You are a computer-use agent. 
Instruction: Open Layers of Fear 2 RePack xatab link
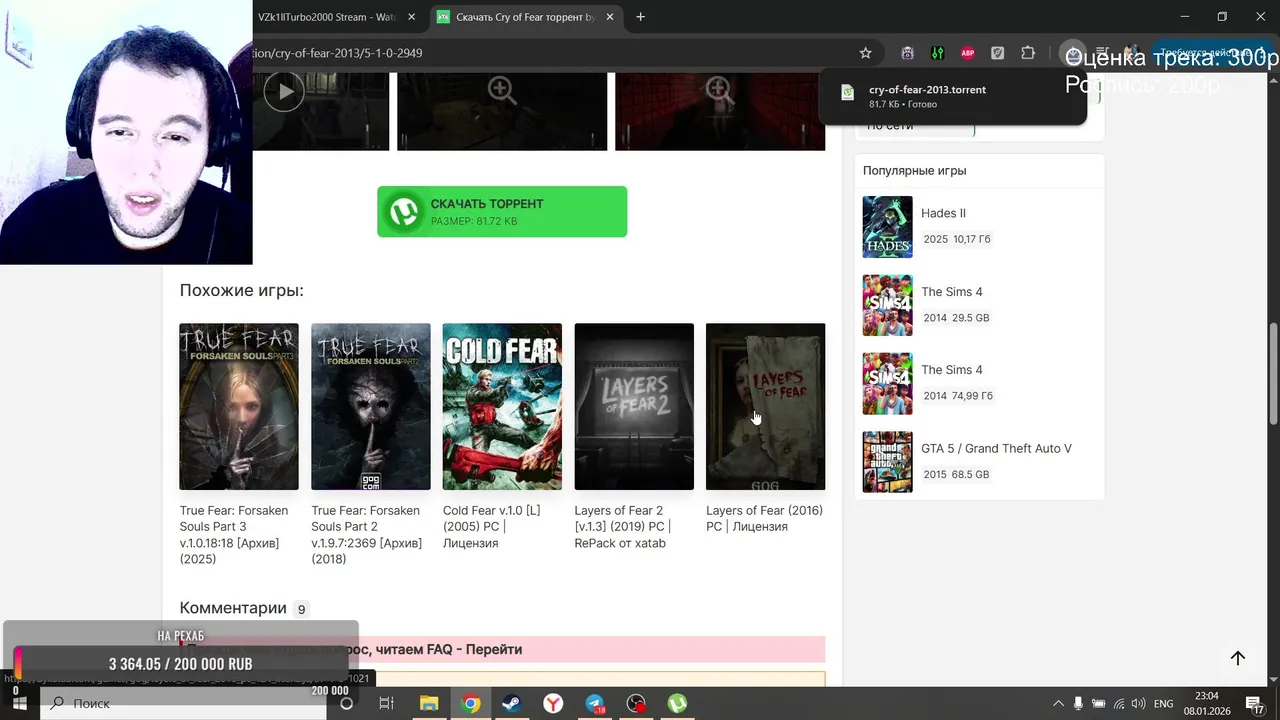(622, 527)
